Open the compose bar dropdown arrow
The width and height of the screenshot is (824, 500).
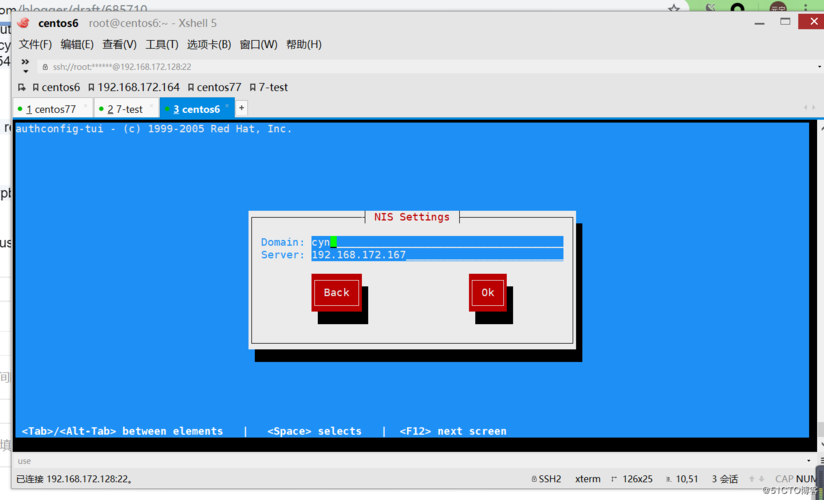[x=810, y=461]
